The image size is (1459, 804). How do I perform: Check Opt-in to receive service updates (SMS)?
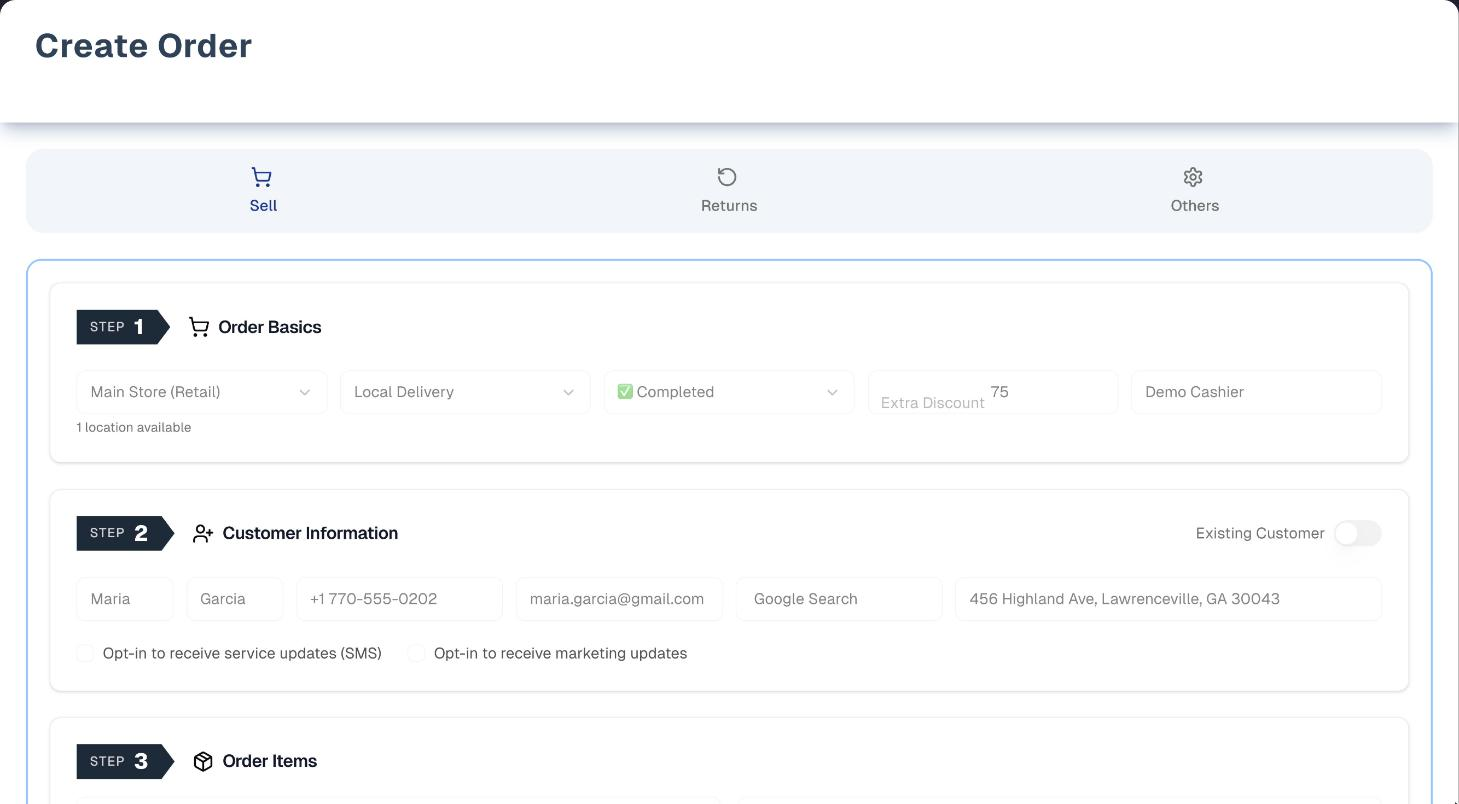85,654
